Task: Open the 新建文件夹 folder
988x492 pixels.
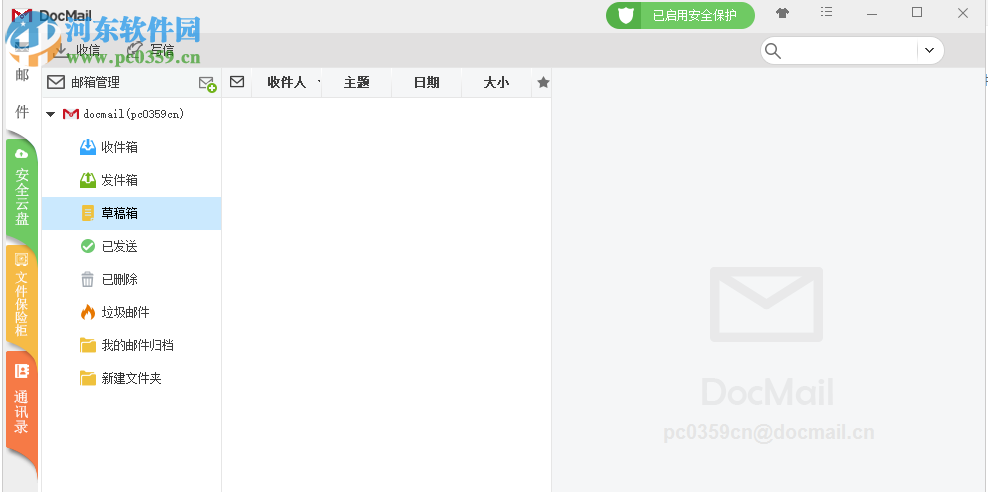Action: click(x=131, y=378)
